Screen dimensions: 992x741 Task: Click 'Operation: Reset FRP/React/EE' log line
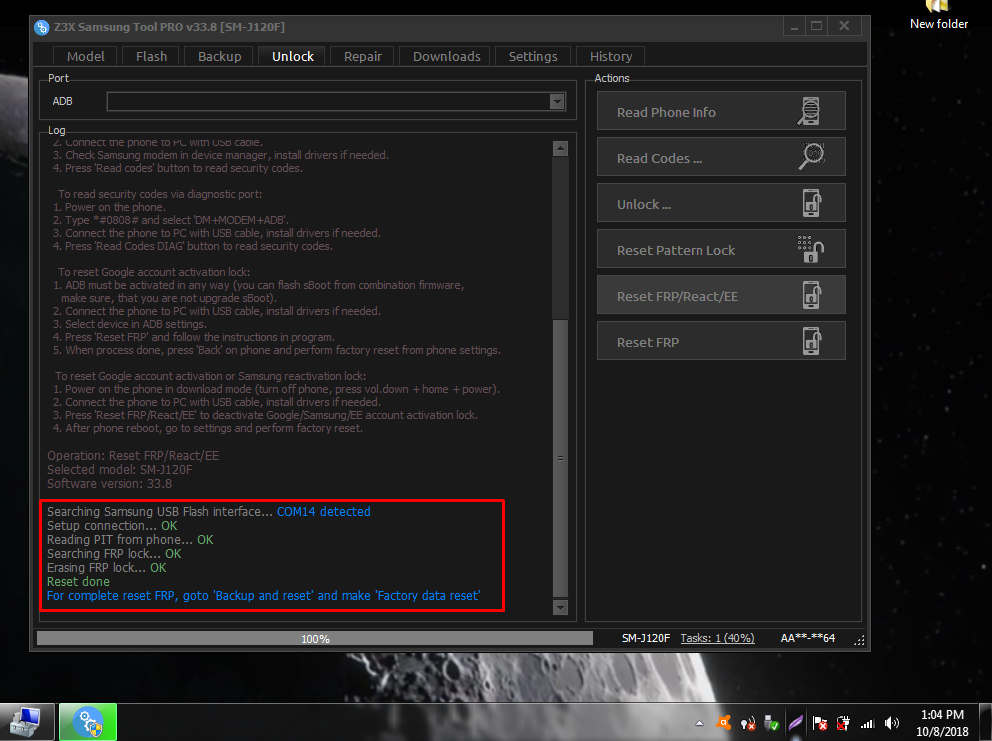tap(133, 456)
